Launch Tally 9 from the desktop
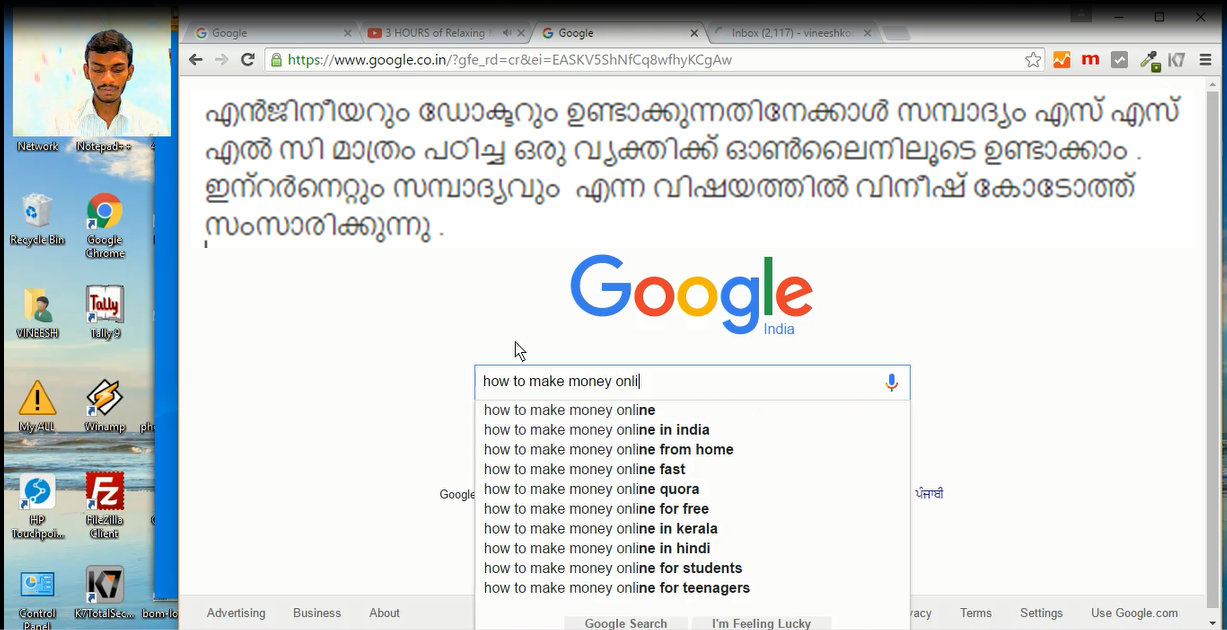1227x630 pixels. pos(104,312)
